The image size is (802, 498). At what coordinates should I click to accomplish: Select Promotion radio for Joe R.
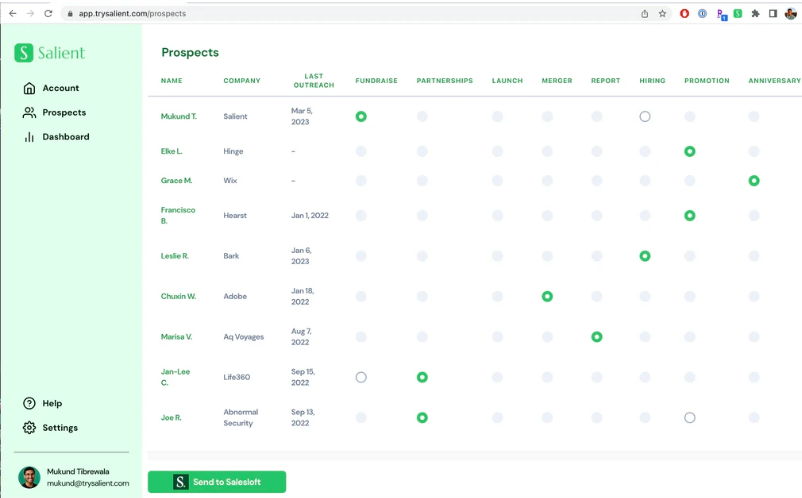click(689, 418)
